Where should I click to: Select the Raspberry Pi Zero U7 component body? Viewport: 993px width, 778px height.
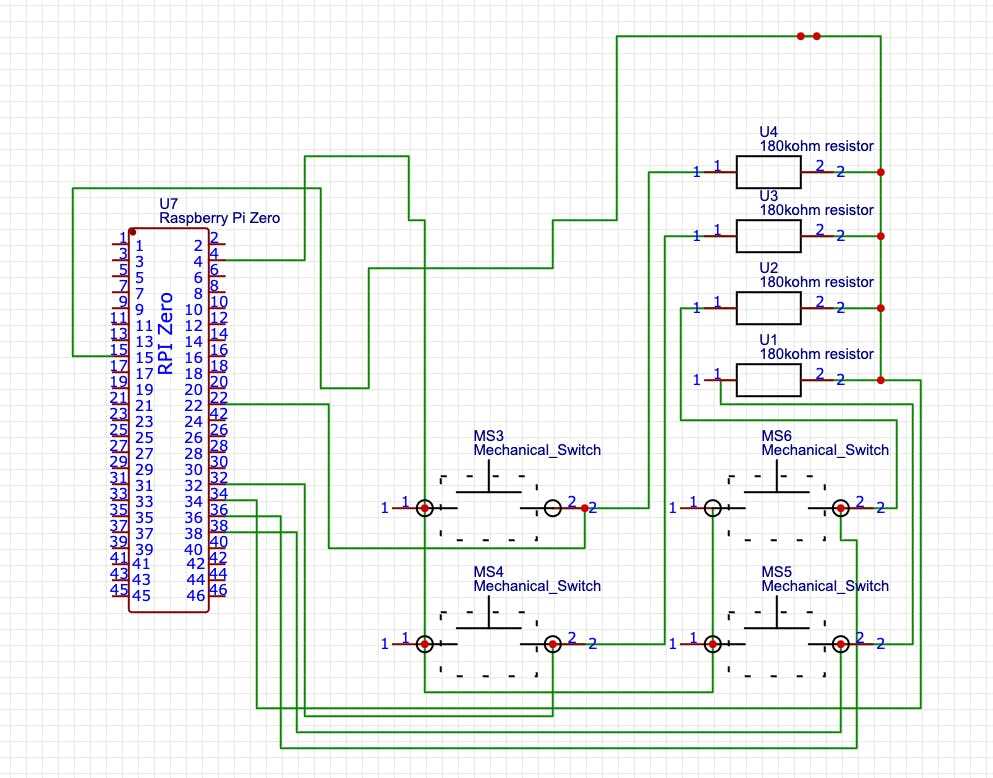[x=168, y=420]
